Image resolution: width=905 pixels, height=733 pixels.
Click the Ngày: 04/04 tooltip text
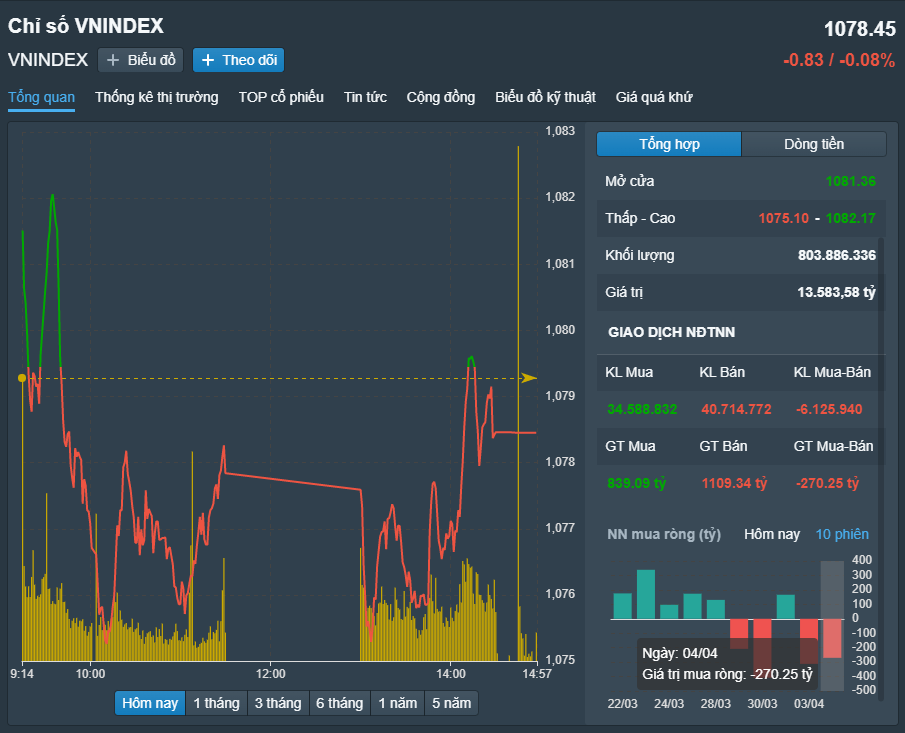(x=680, y=653)
